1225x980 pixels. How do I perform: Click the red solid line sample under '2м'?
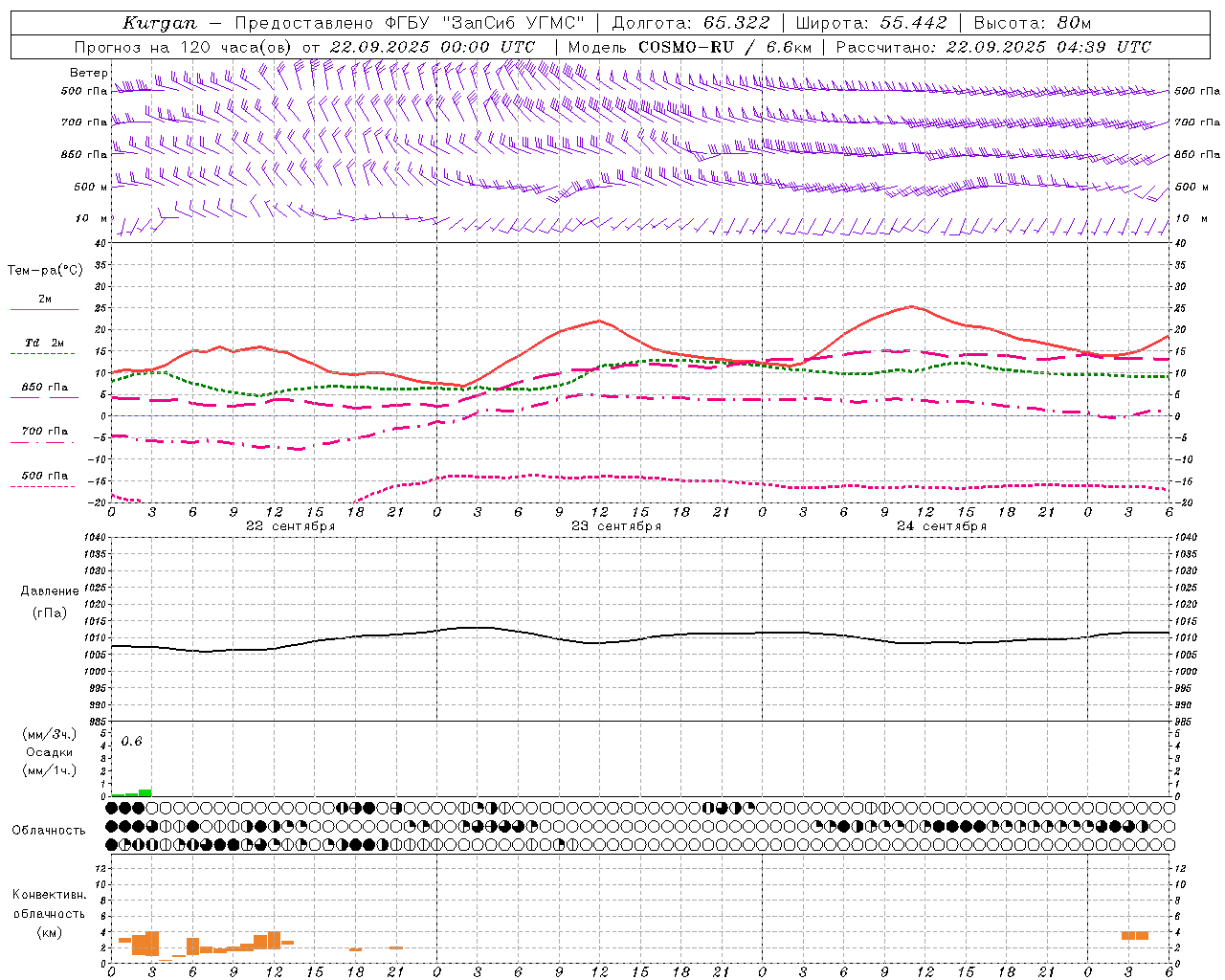tap(44, 309)
